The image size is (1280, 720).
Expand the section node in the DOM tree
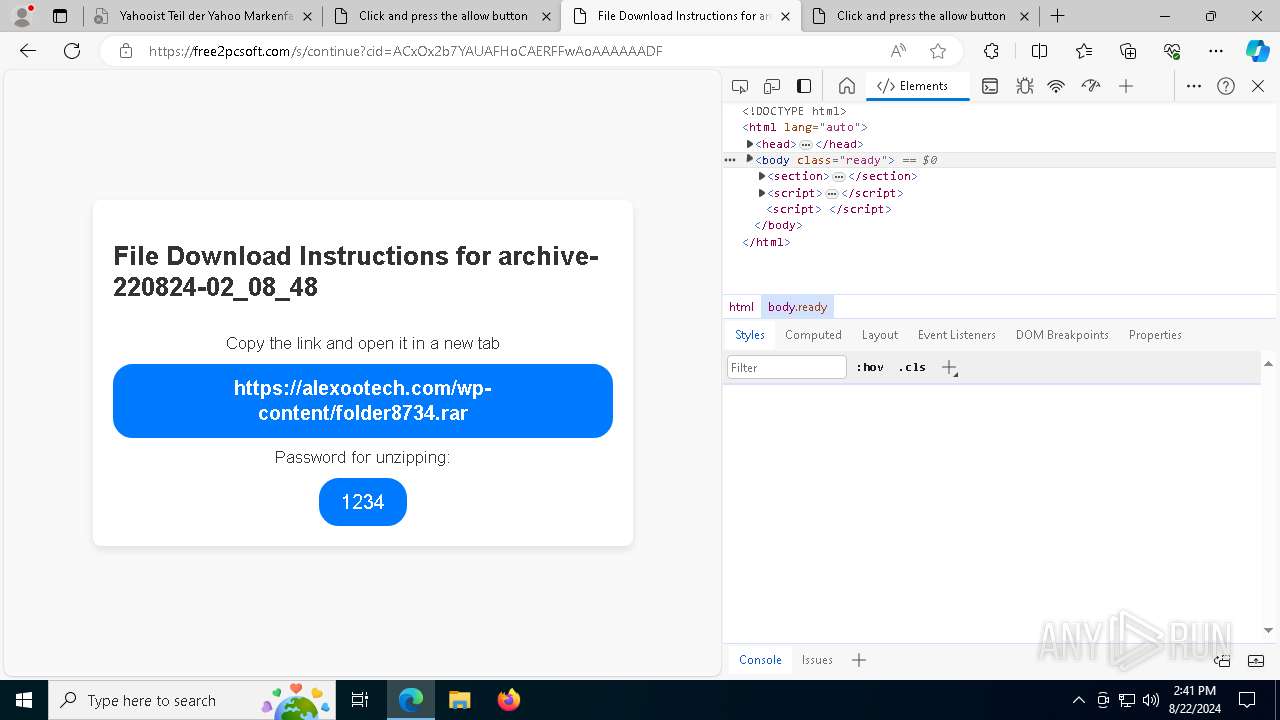click(762, 176)
